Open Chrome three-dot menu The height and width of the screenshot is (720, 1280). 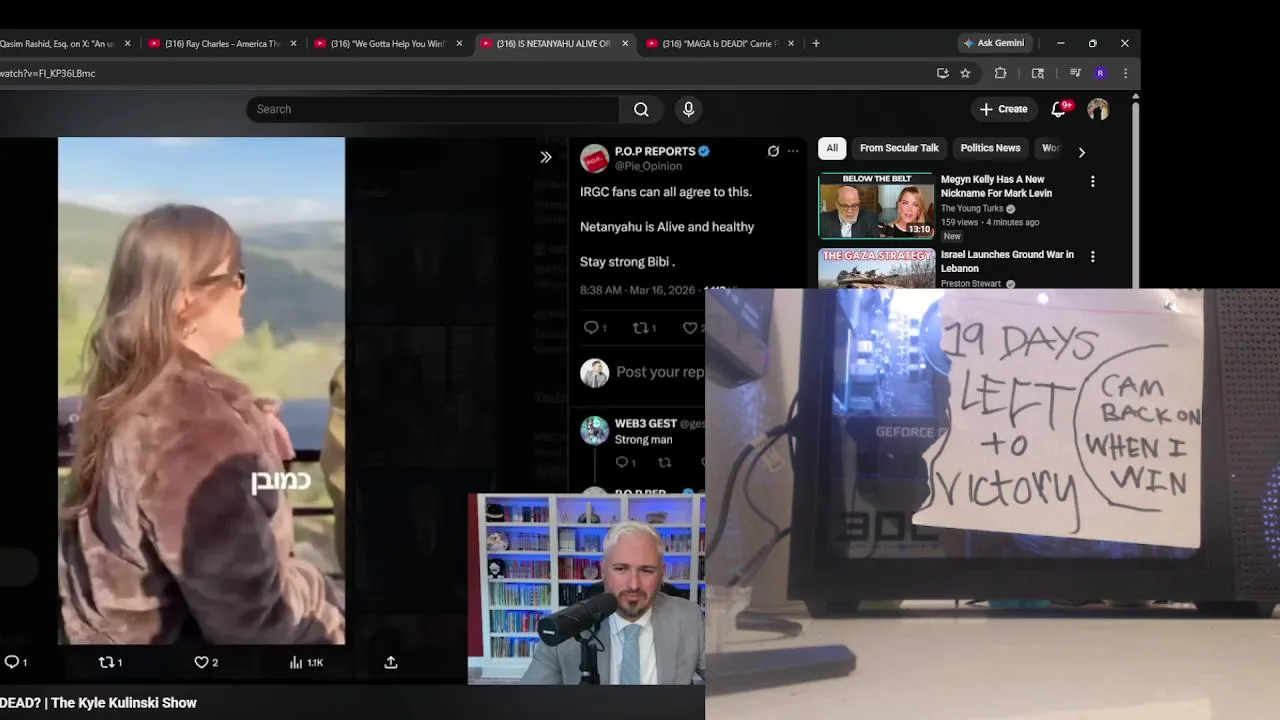tap(1125, 73)
